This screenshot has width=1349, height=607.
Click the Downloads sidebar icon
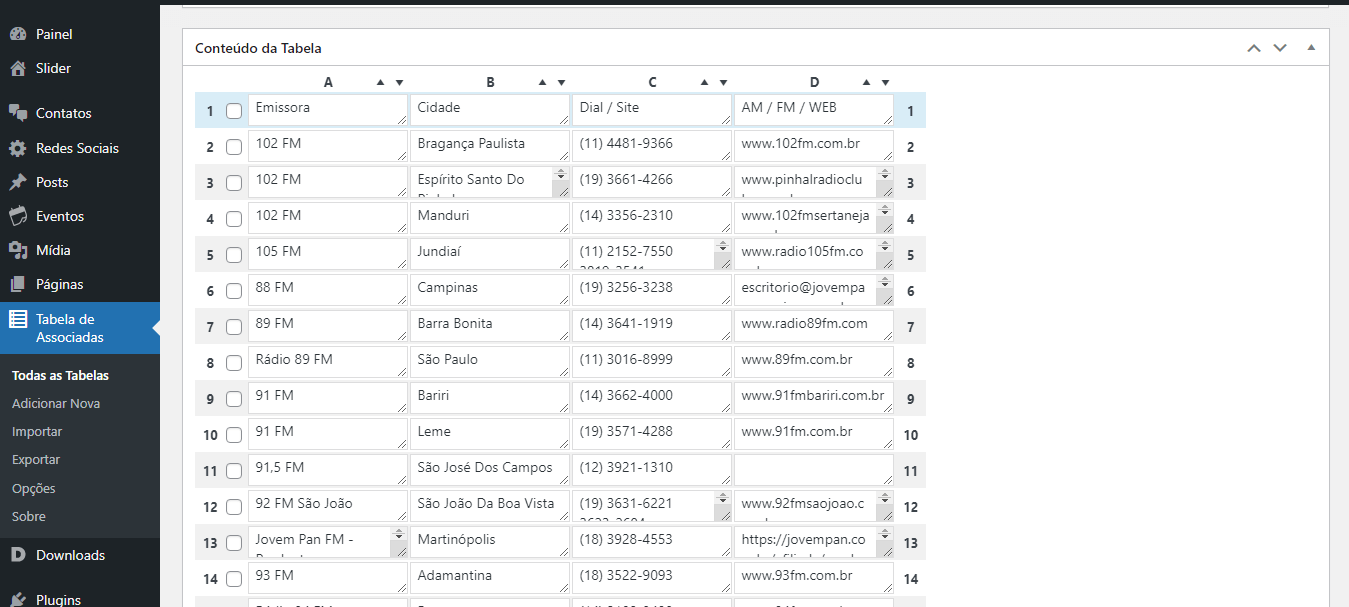coord(17,555)
